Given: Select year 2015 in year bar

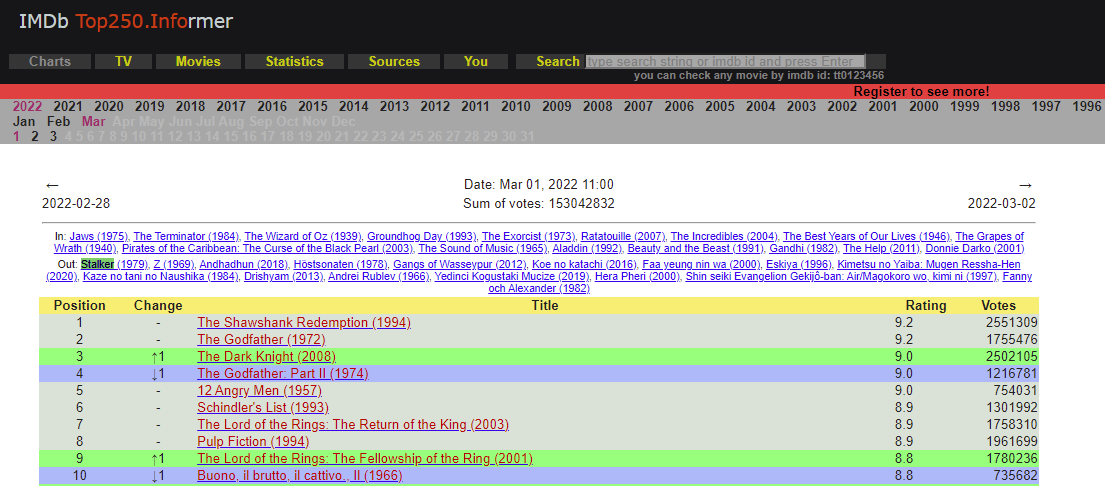Looking at the screenshot, I should coord(312,107).
